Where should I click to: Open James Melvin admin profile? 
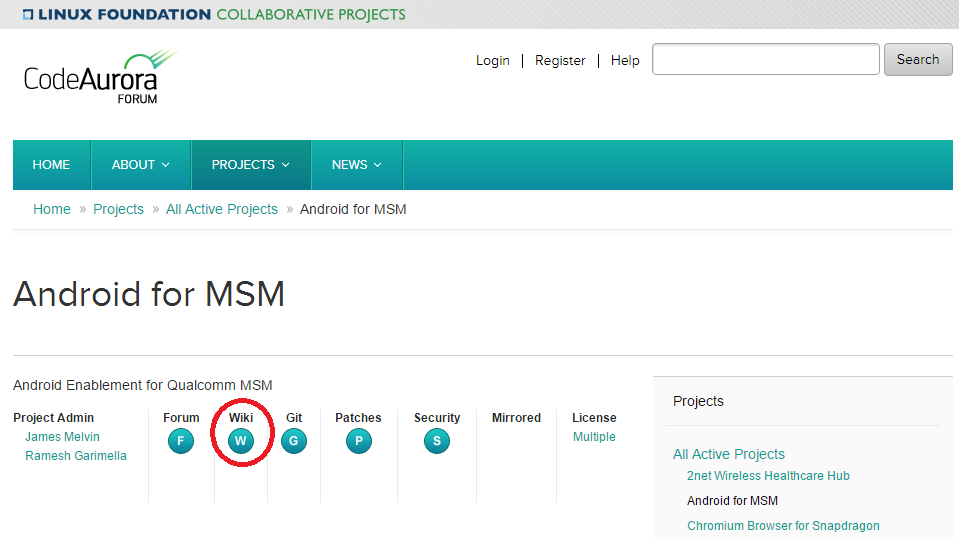coord(62,437)
